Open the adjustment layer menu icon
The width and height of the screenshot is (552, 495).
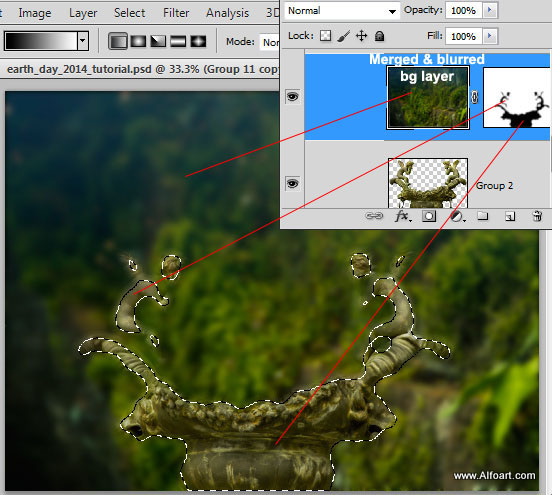pyautogui.click(x=457, y=216)
